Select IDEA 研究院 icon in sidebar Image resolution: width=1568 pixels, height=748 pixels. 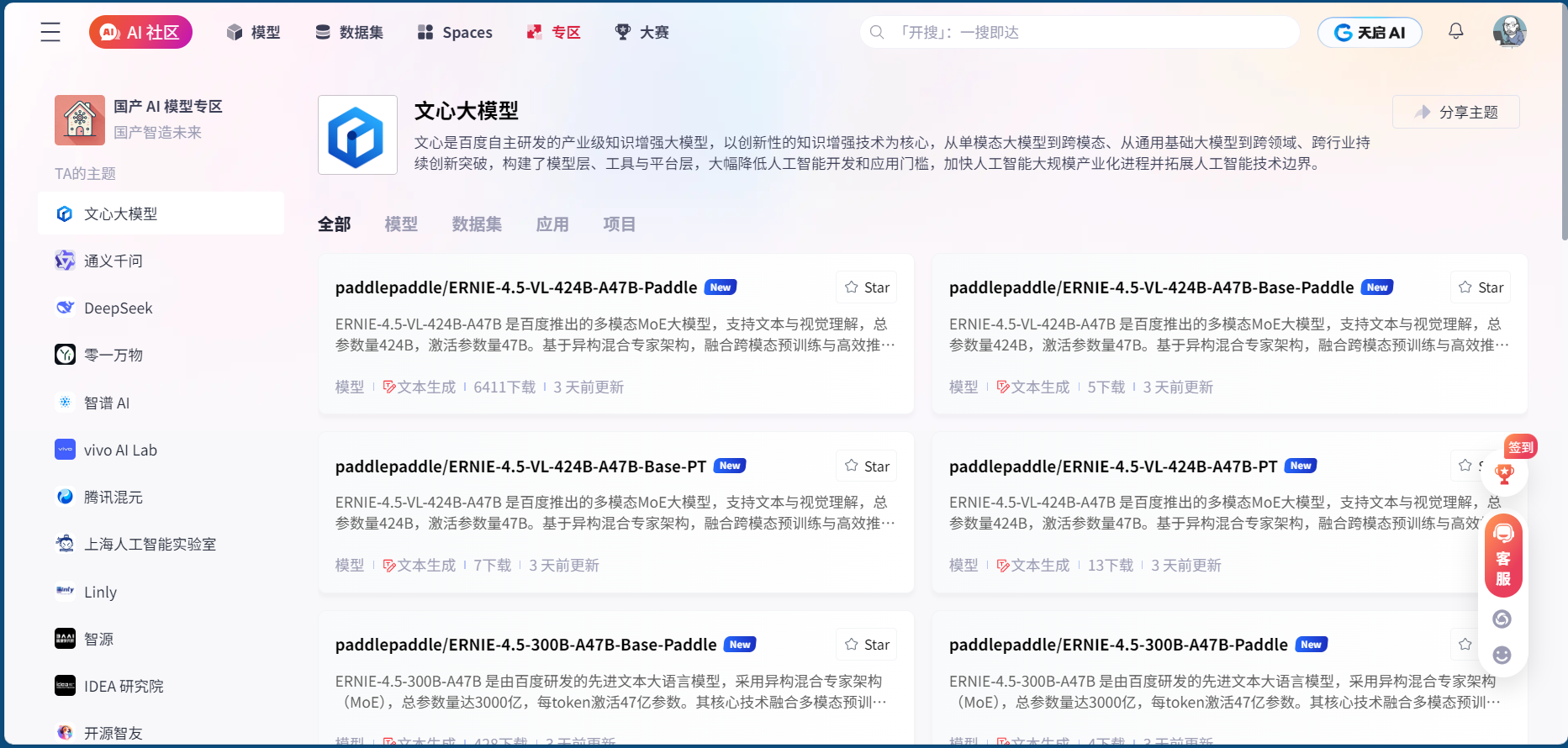click(65, 686)
